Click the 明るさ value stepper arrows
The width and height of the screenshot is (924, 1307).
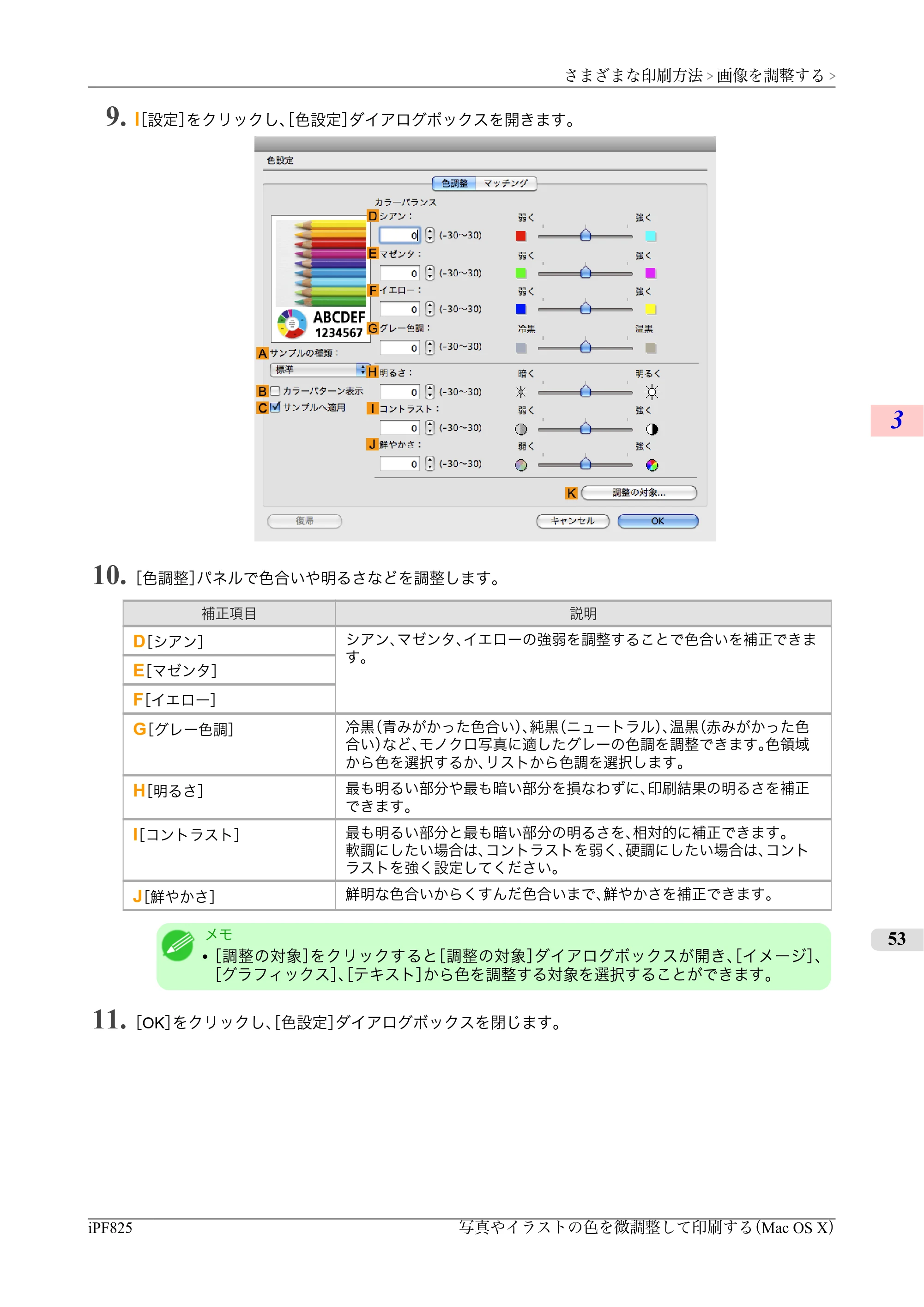(429, 392)
